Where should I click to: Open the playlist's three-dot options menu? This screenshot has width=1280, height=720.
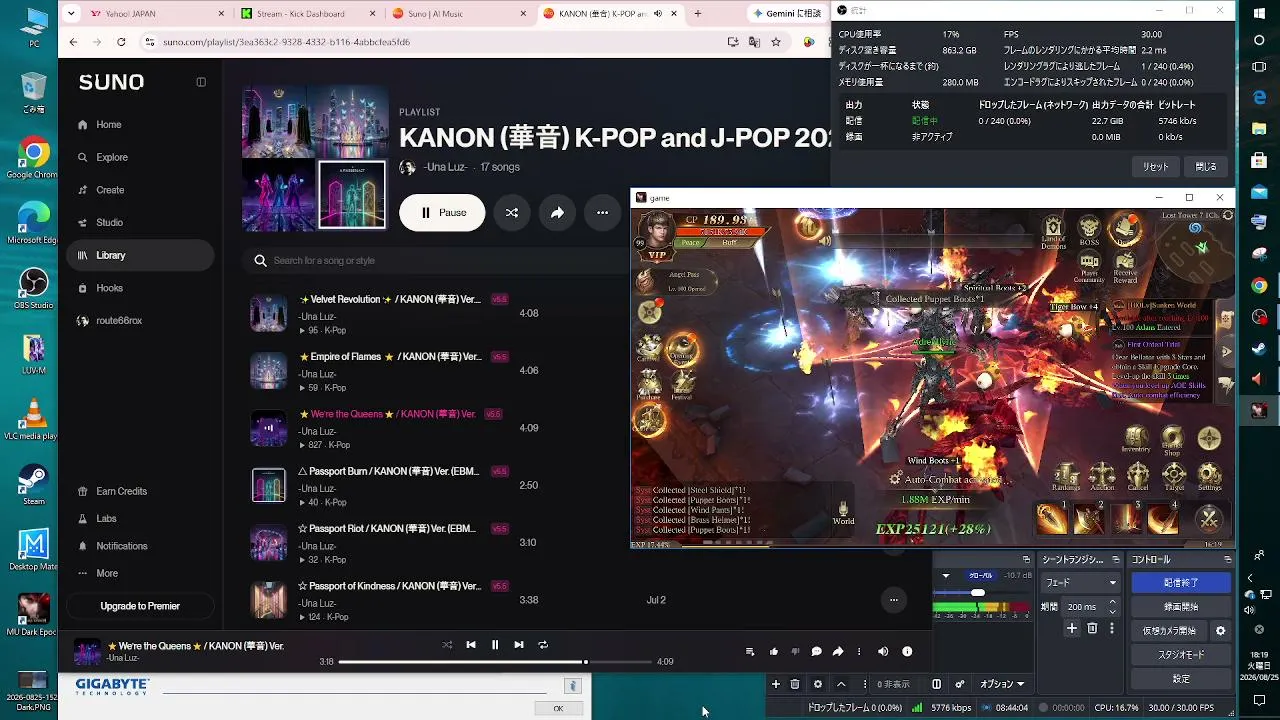[602, 213]
